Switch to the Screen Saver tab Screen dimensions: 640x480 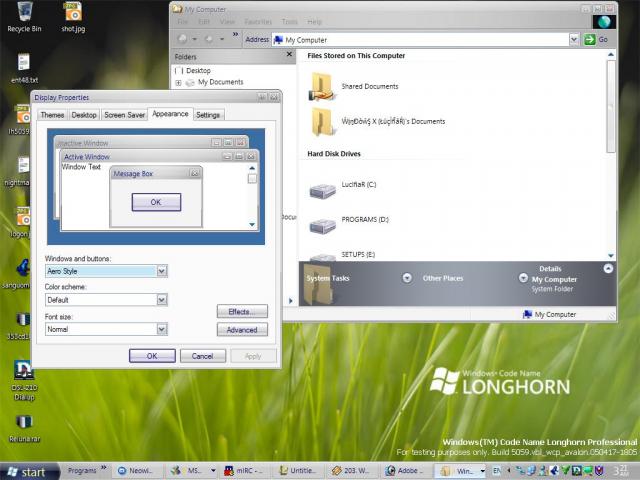click(x=124, y=115)
